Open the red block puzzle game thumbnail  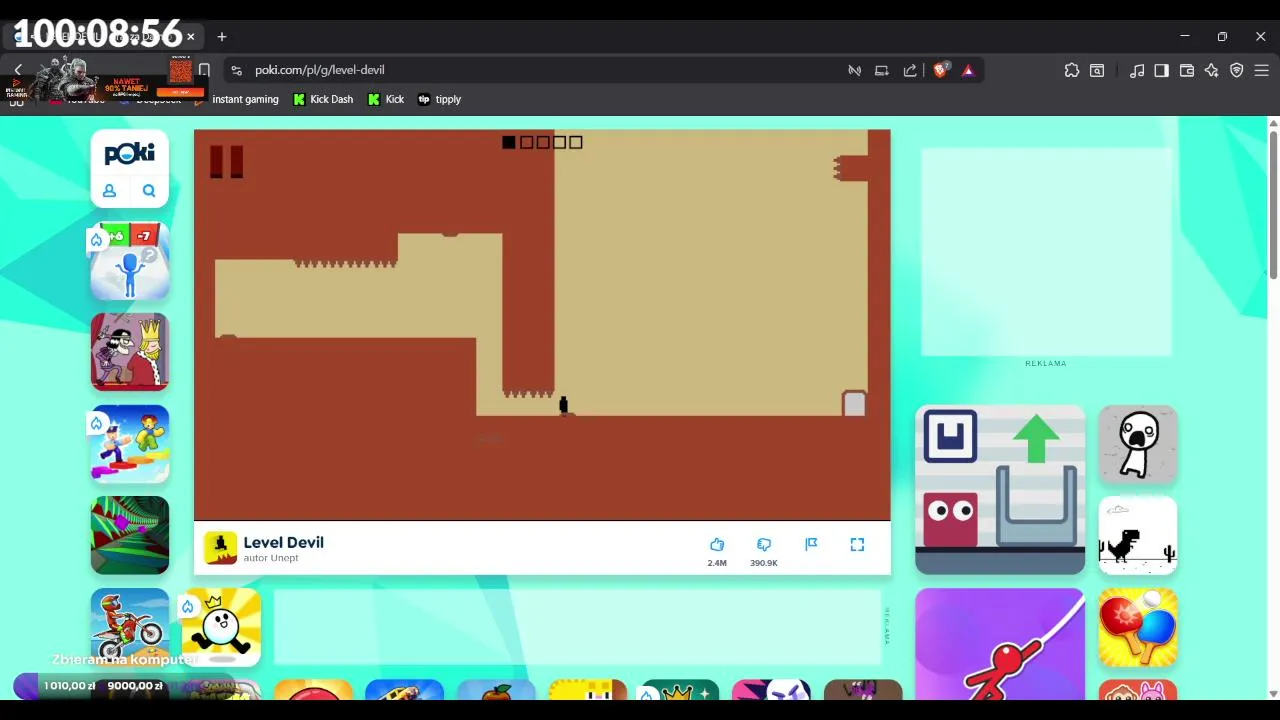[1000, 490]
